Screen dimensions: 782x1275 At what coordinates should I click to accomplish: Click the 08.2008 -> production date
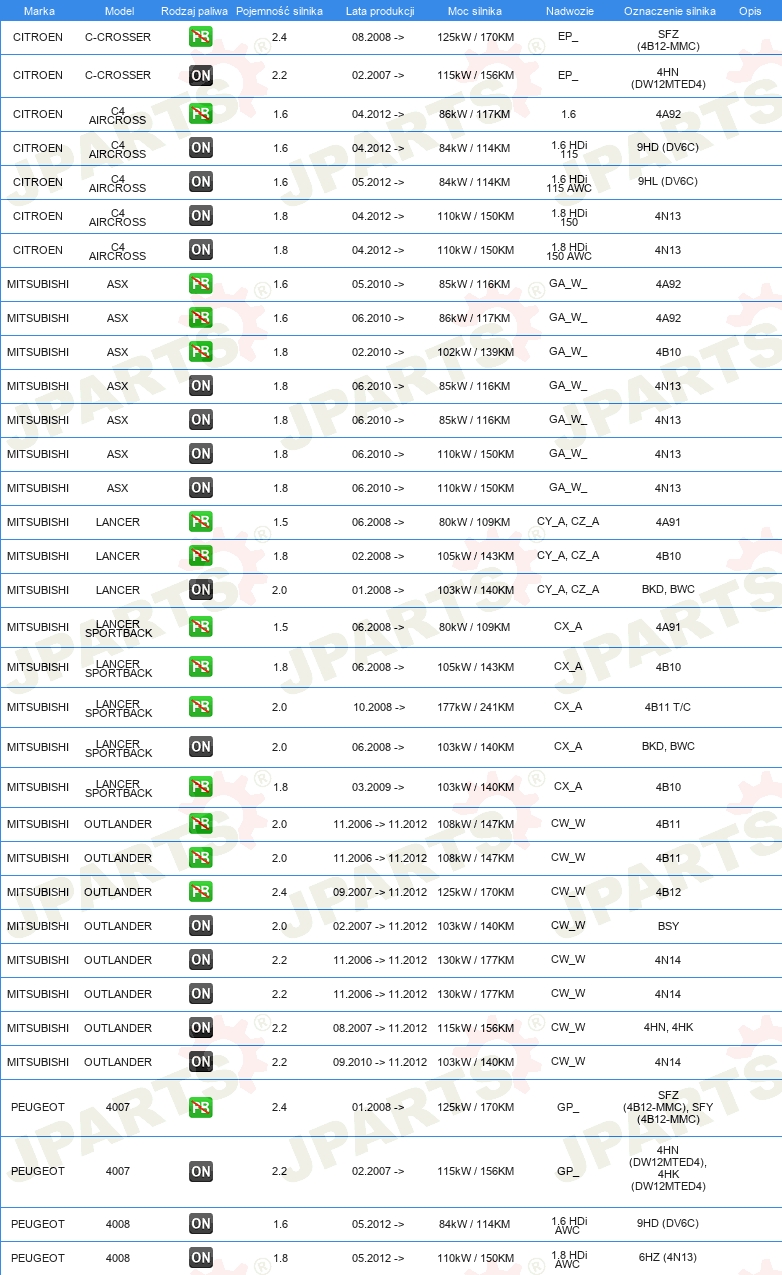[x=379, y=37]
